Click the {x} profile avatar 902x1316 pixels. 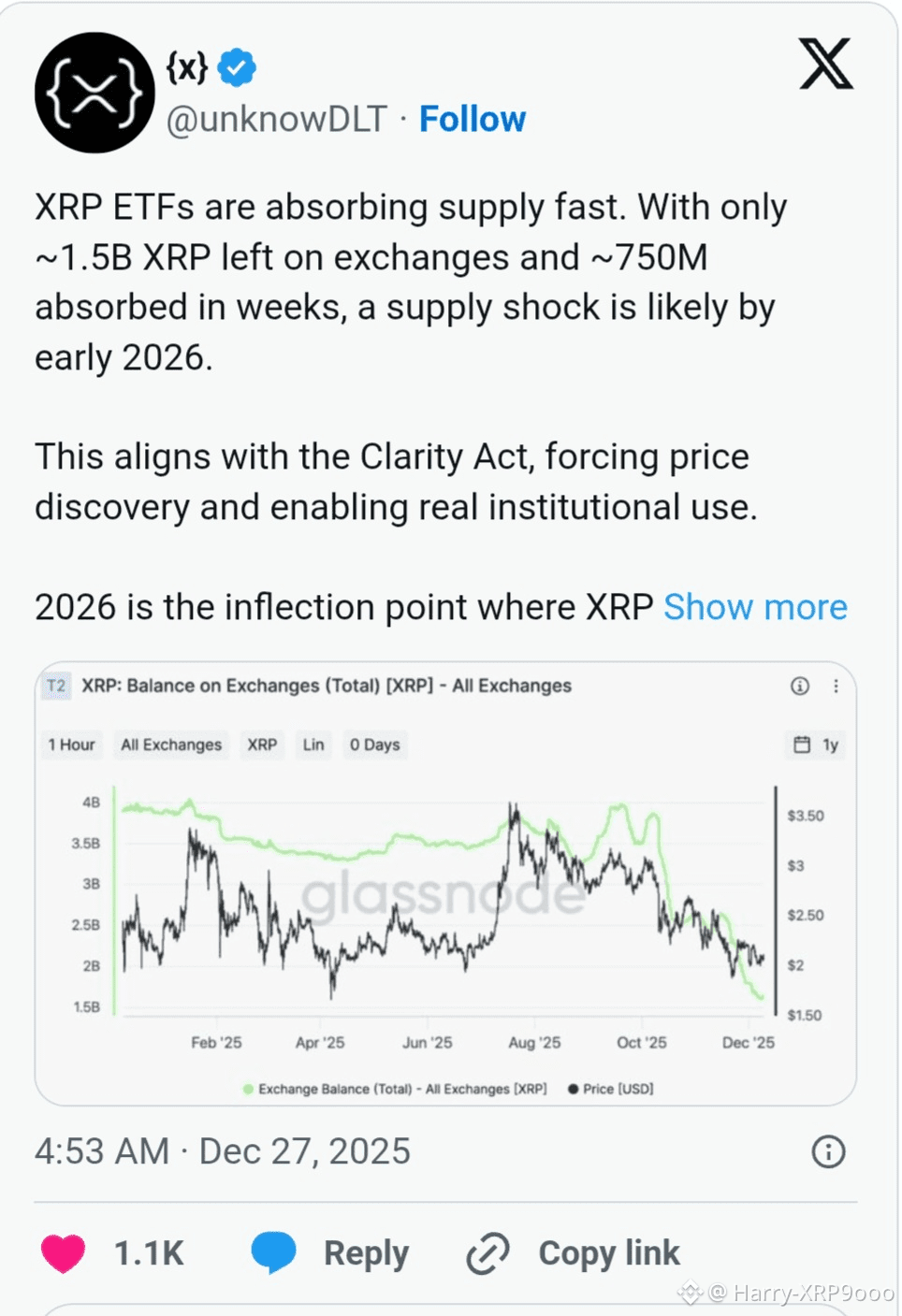click(95, 93)
